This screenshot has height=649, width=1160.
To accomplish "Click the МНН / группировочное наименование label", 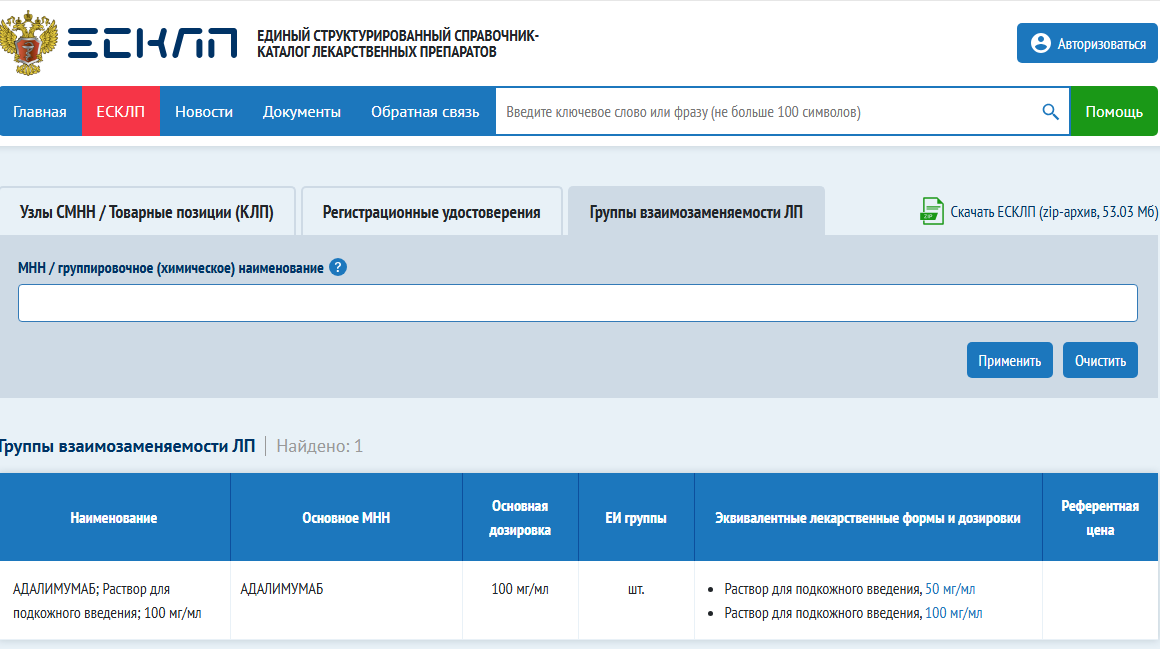I will click(171, 268).
